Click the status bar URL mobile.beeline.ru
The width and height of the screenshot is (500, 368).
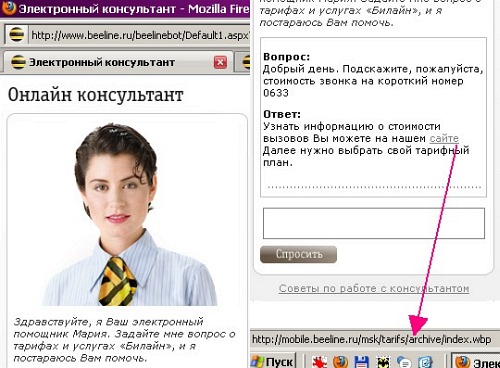point(371,339)
